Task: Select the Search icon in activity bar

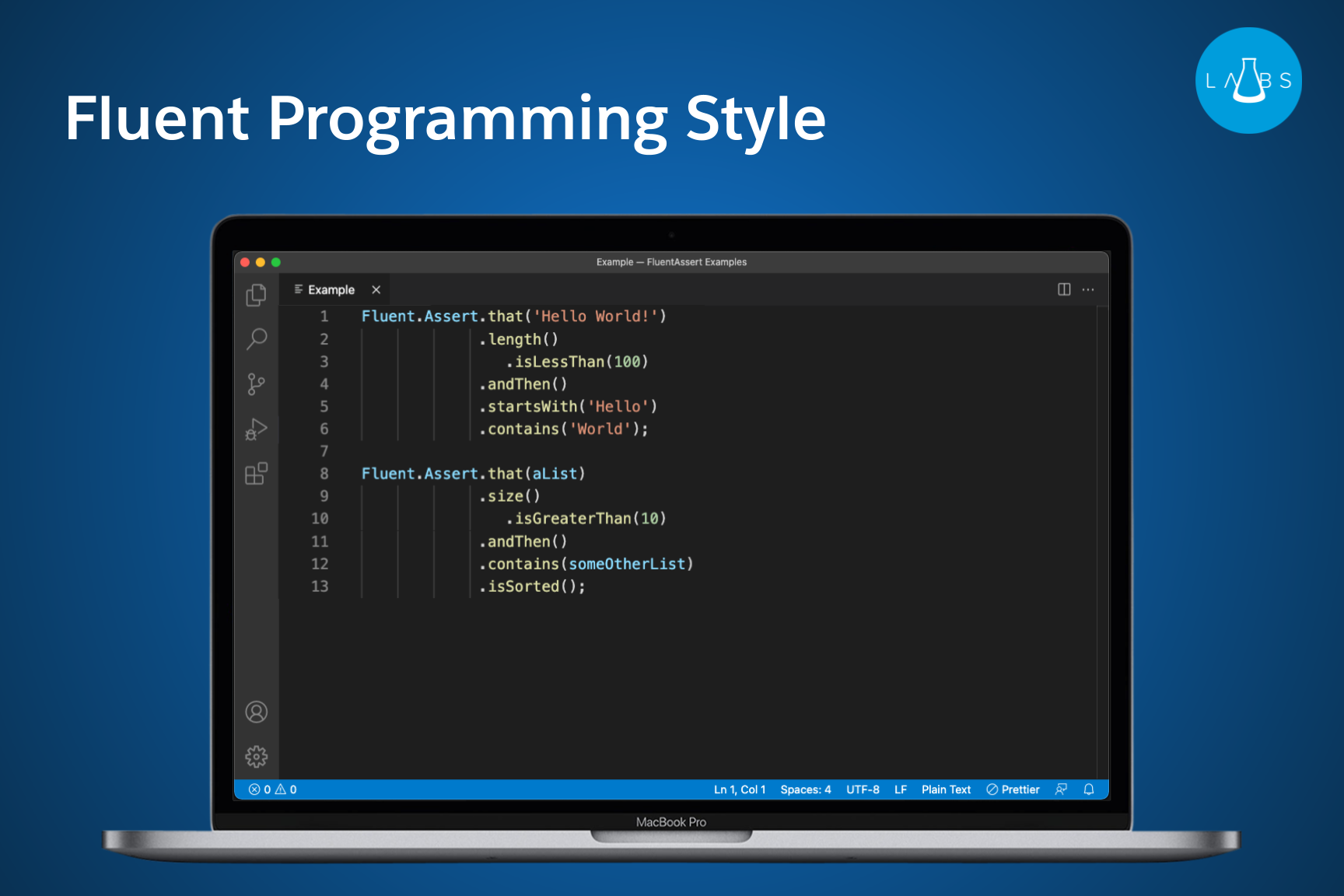Action: point(257,340)
